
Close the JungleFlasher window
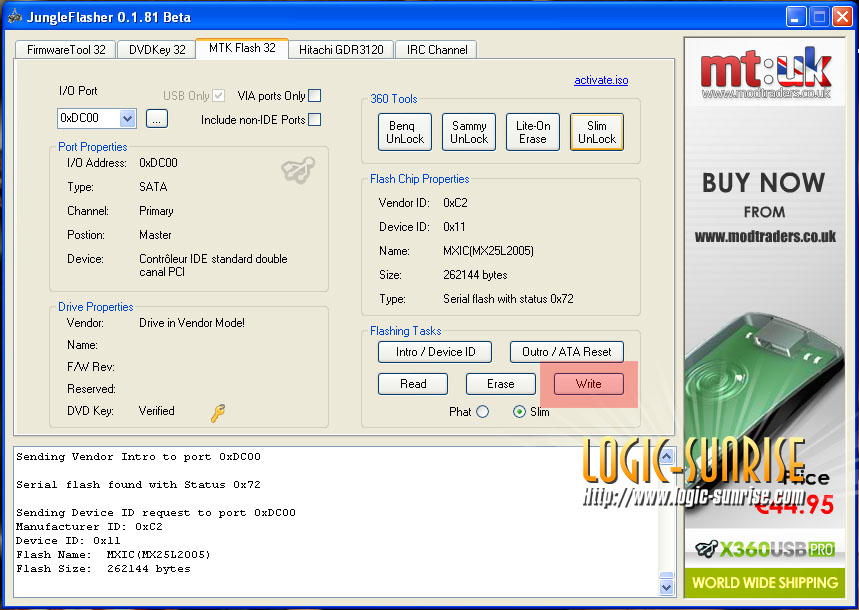(x=843, y=17)
